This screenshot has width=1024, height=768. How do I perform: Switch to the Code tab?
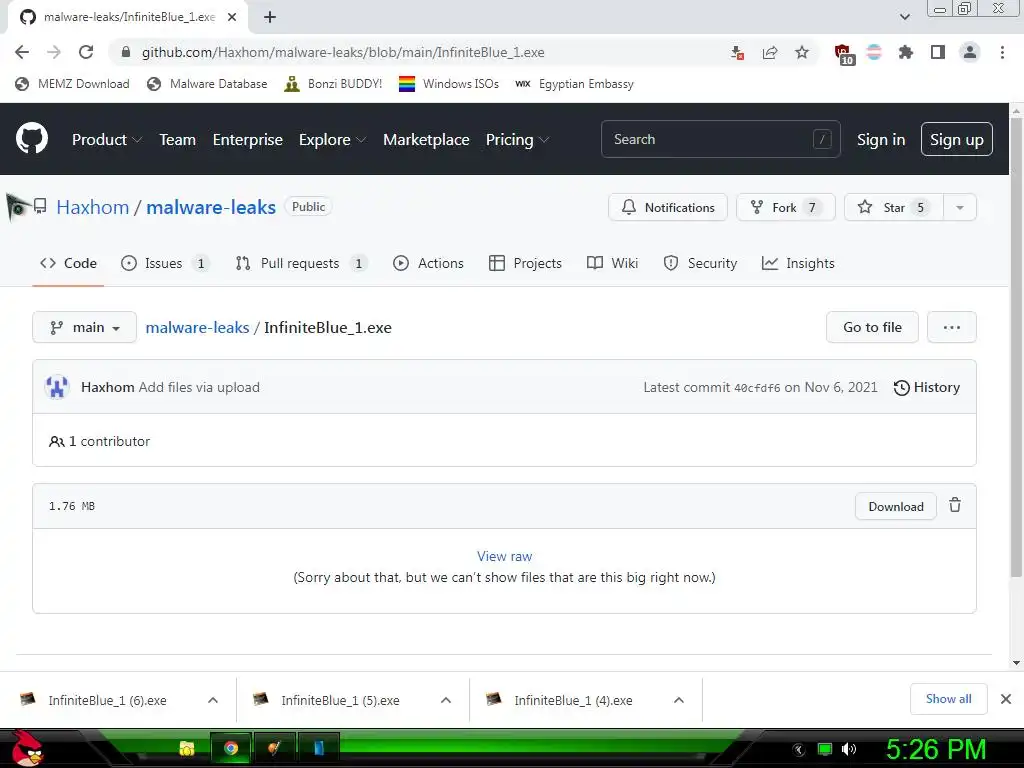[68, 263]
